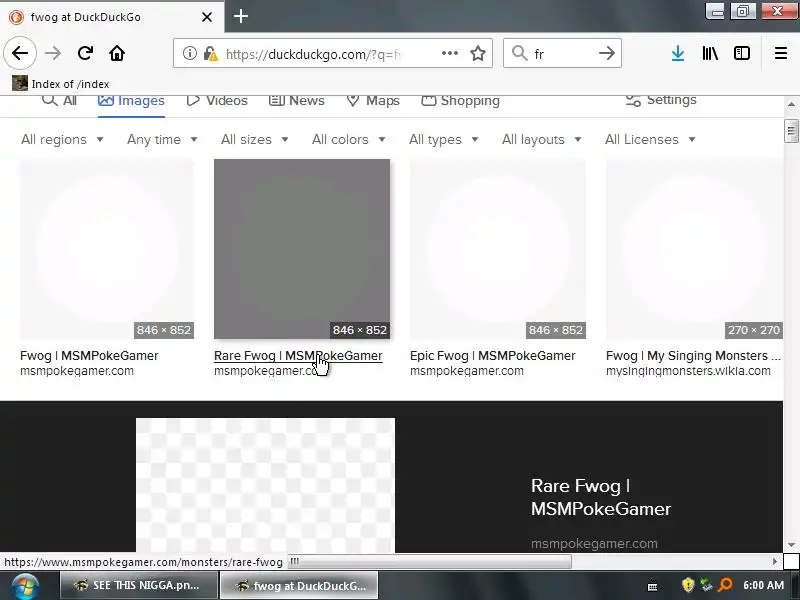
Task: Click the horizontal scrollbar right arrow
Action: (775, 562)
